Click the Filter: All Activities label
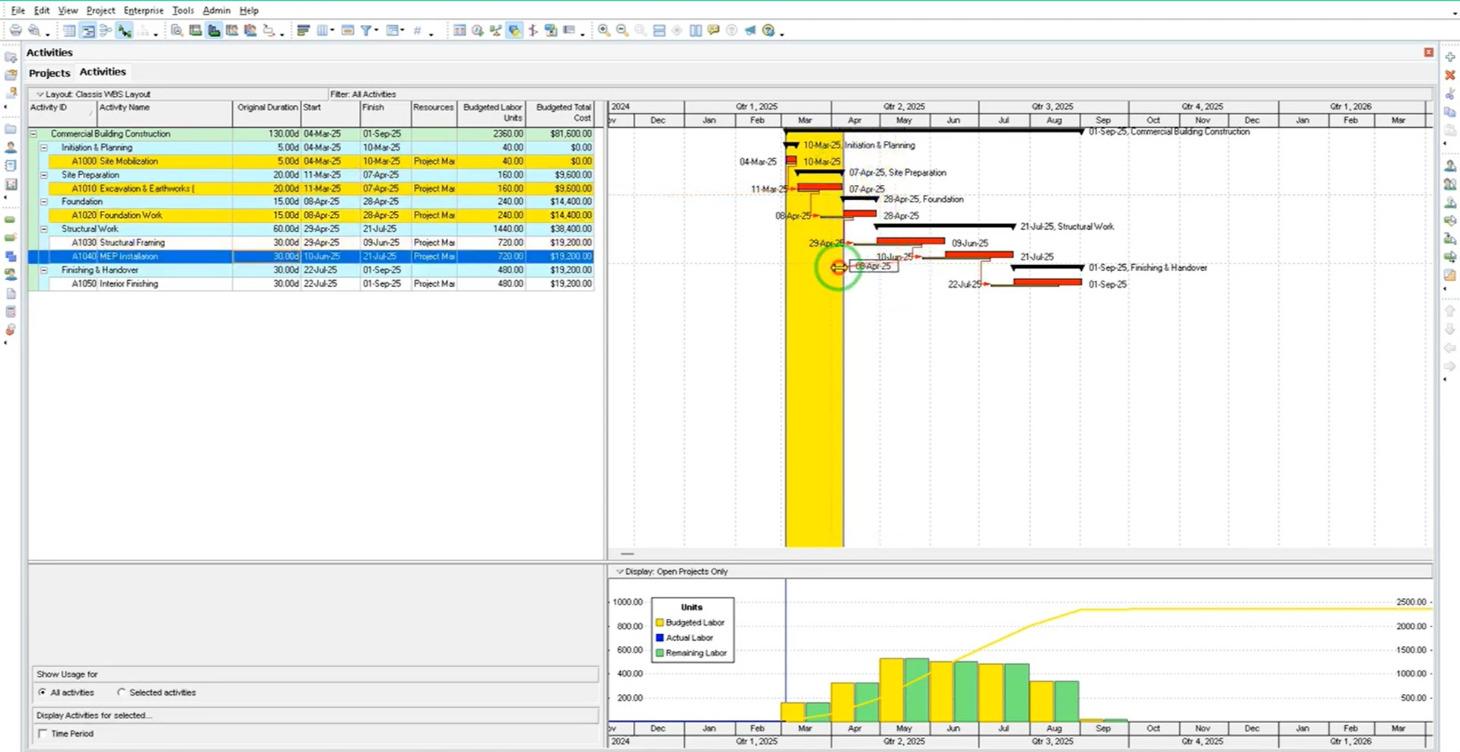Image resolution: width=1460 pixels, height=752 pixels. 363,94
